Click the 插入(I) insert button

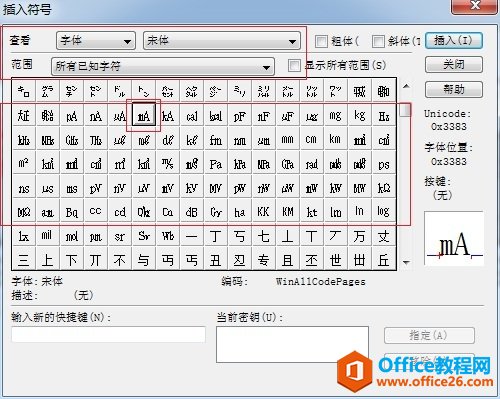(x=454, y=41)
